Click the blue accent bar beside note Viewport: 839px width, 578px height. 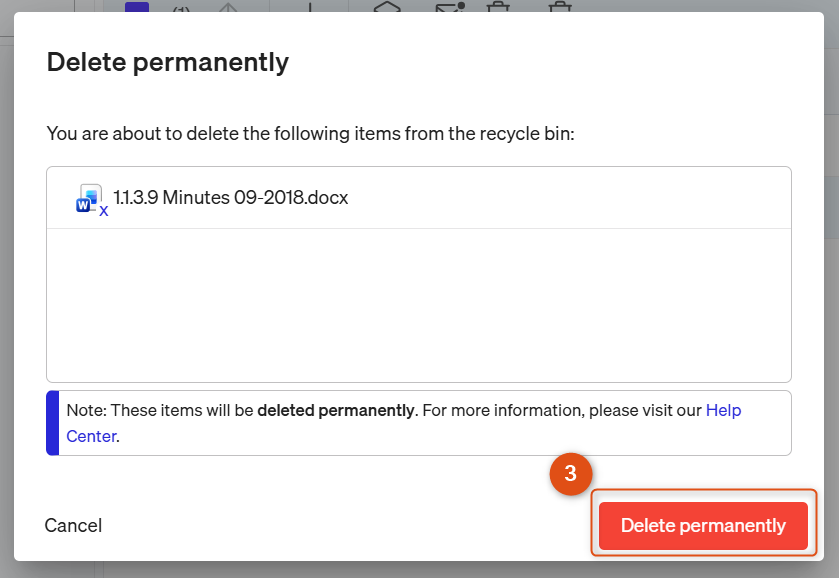[52, 423]
